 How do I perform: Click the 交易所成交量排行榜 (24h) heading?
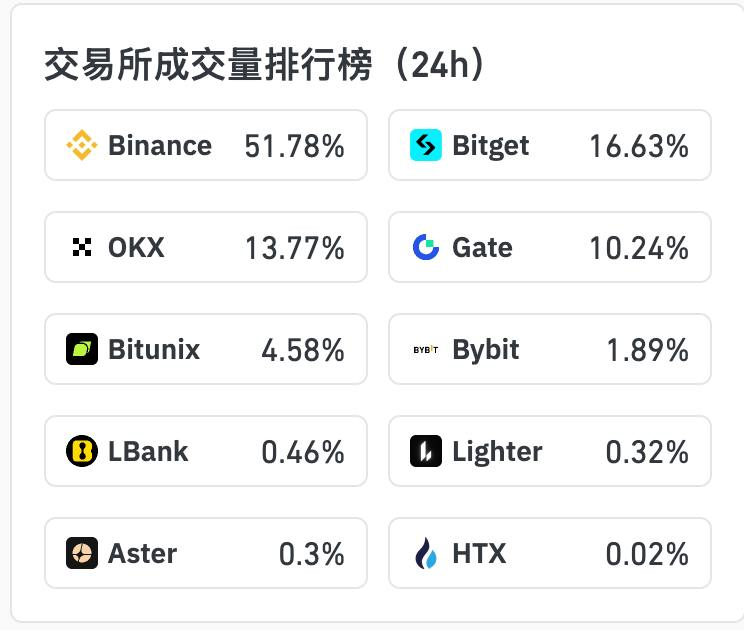point(265,66)
